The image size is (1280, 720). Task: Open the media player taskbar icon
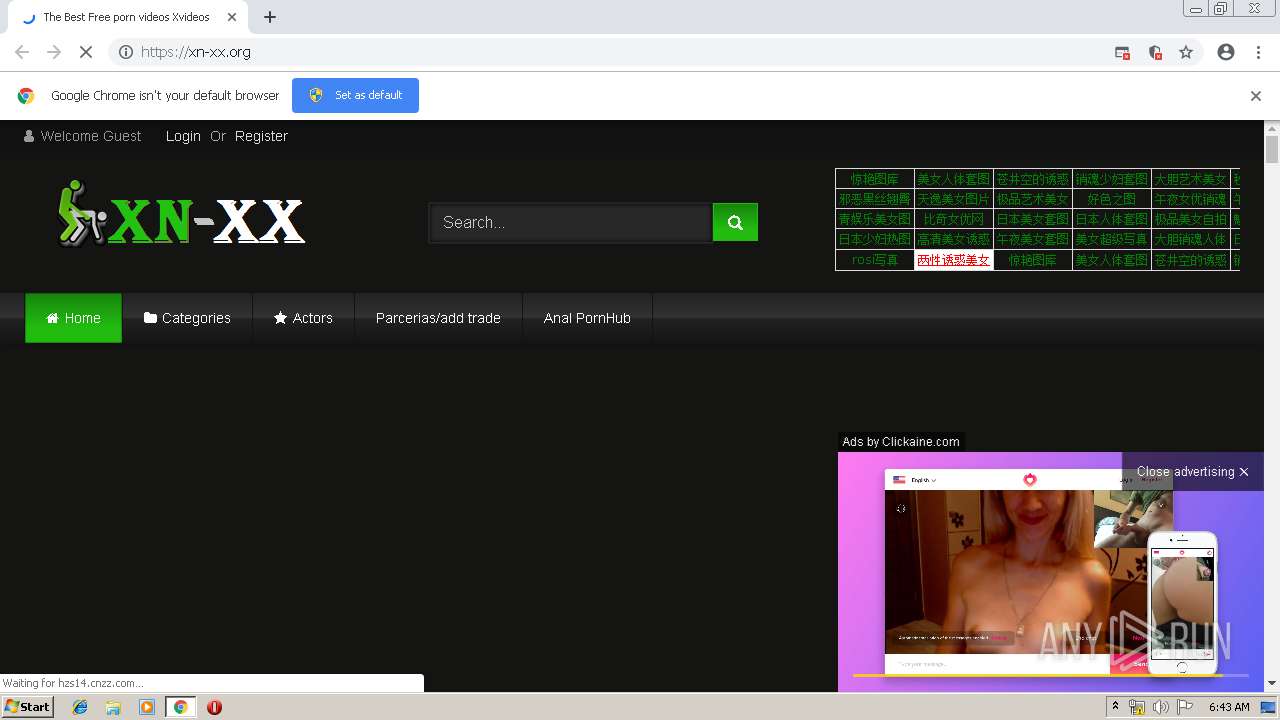[147, 707]
